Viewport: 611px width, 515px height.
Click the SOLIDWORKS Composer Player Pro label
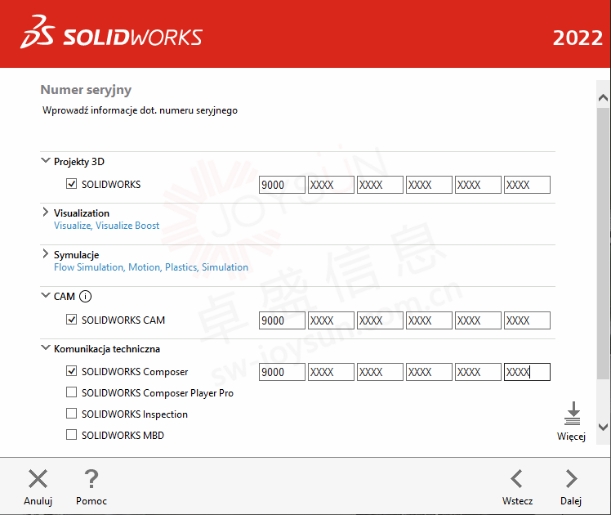pos(157,393)
